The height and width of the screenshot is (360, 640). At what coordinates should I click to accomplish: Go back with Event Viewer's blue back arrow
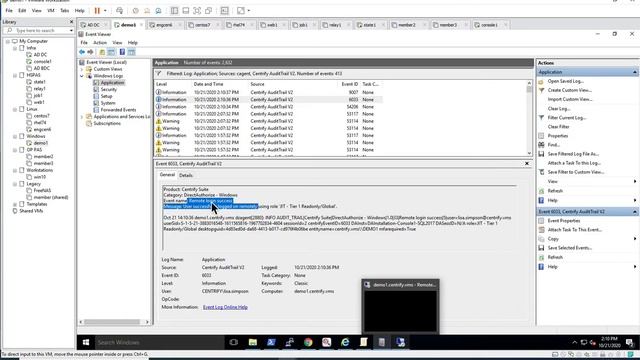click(x=82, y=52)
